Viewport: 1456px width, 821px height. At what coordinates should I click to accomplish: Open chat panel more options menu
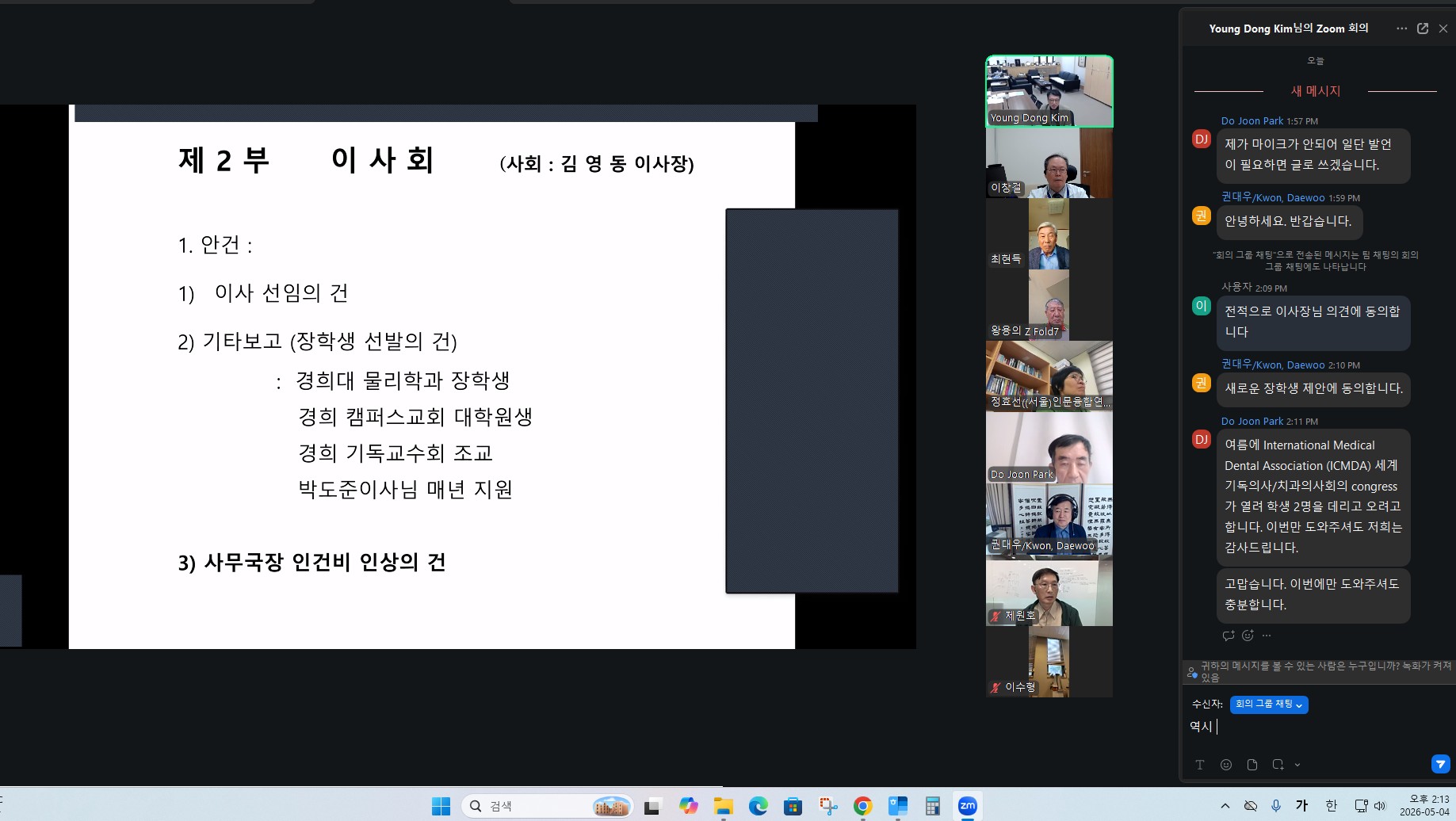1401,29
